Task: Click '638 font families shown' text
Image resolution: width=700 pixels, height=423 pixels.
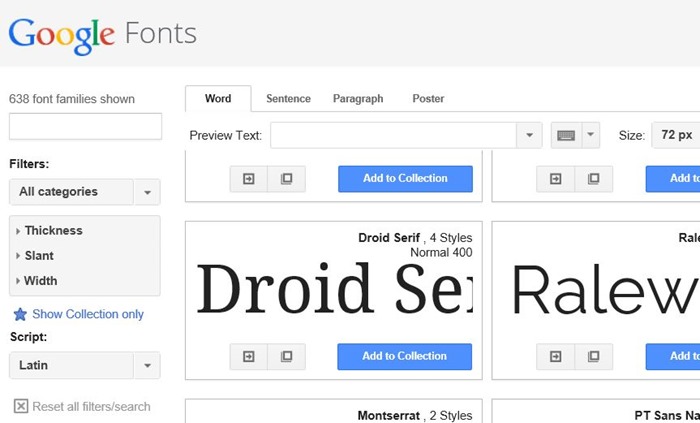Action: [72, 99]
